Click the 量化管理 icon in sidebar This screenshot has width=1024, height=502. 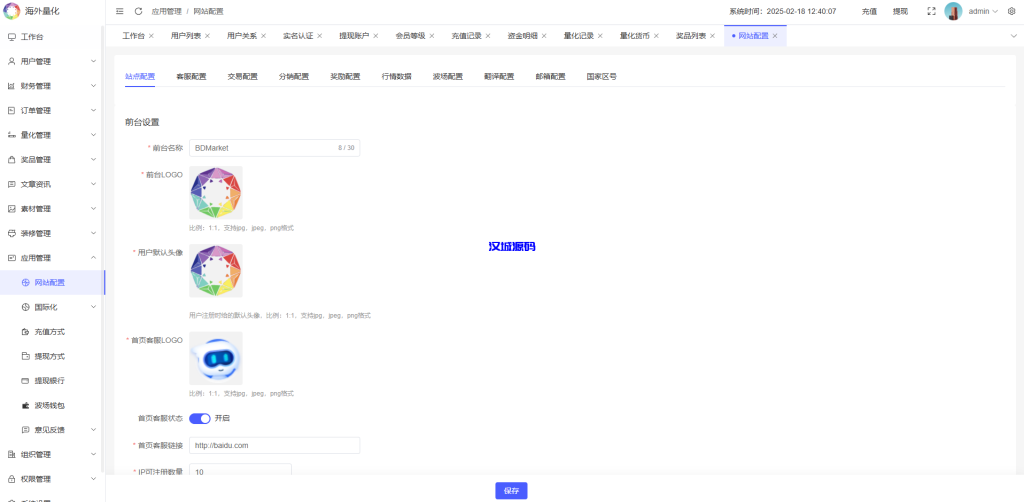[11, 135]
